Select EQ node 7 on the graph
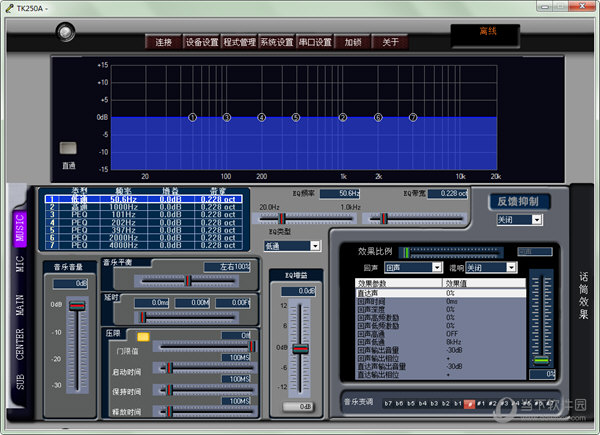Viewport: 600px width, 435px height. tap(413, 117)
